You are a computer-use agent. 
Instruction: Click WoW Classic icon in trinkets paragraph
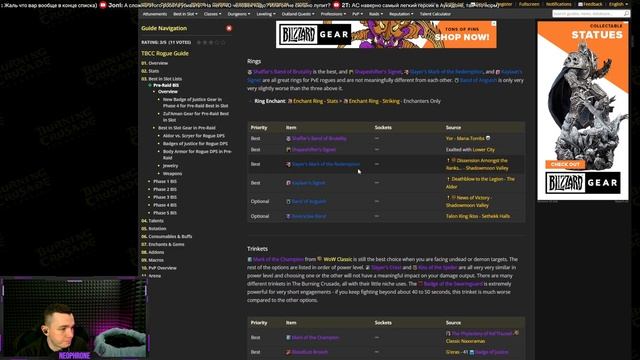point(320,259)
